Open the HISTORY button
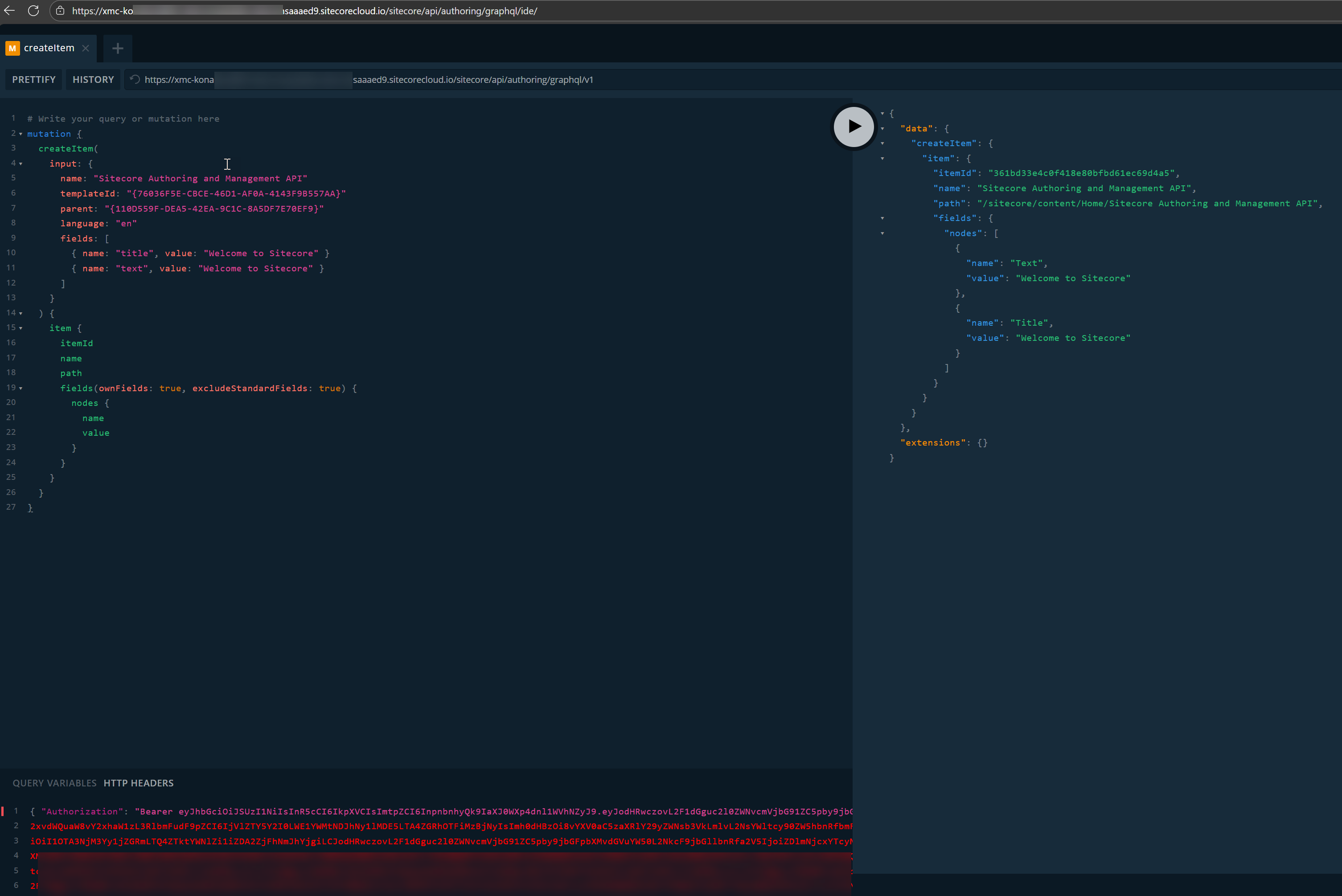 coord(93,79)
